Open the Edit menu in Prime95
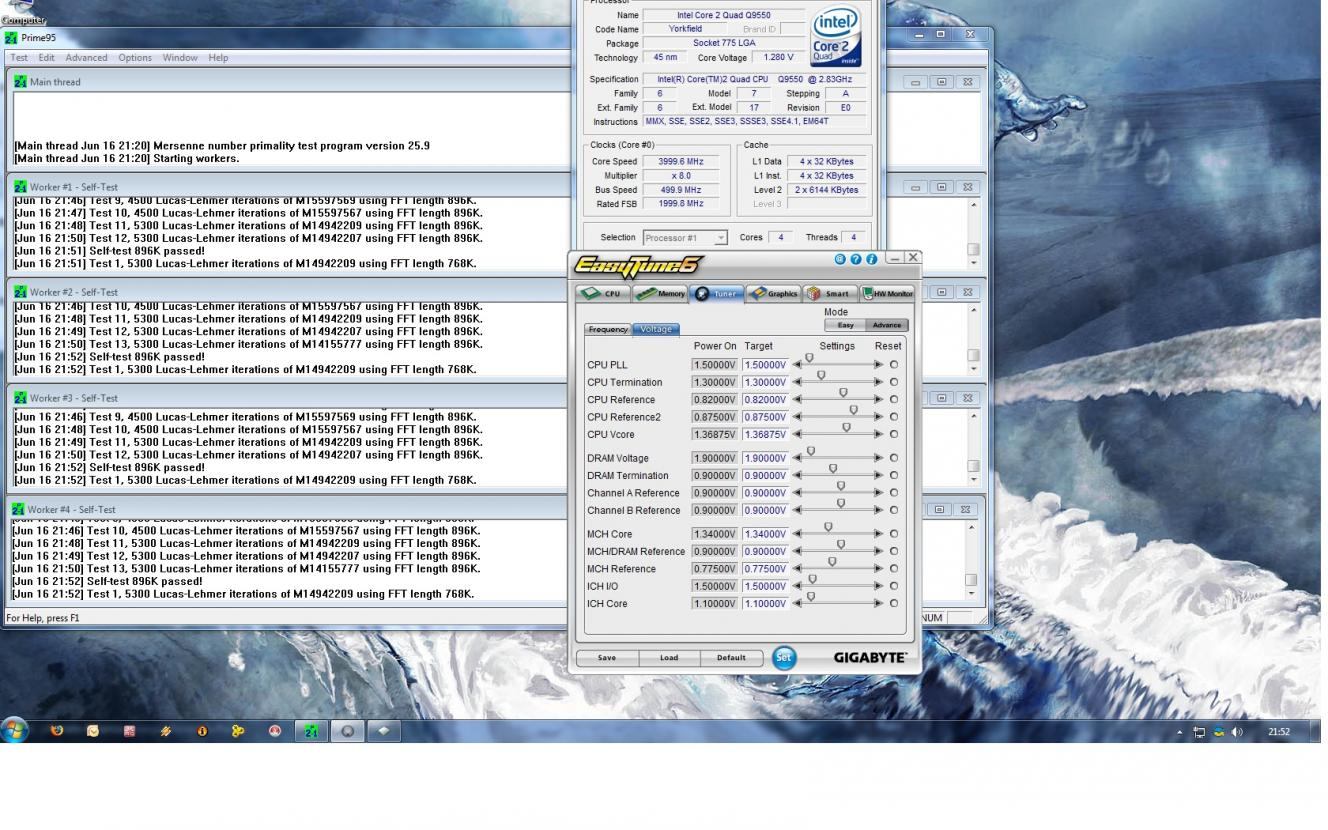The height and width of the screenshot is (830, 1328). 46,58
